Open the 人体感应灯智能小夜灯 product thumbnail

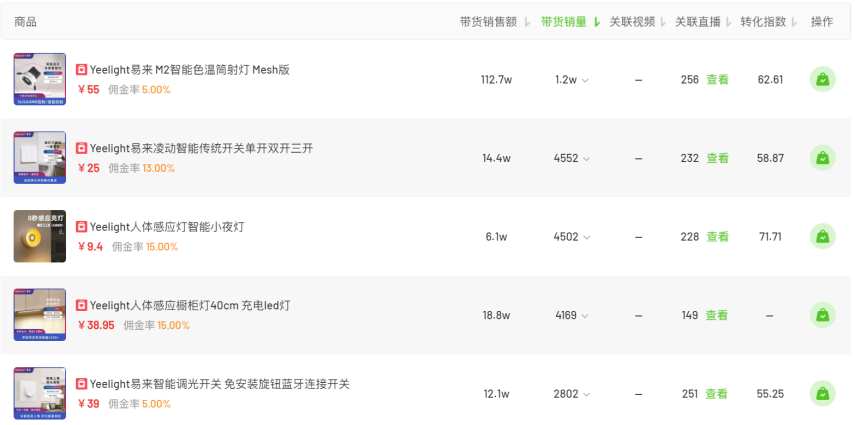tap(40, 236)
